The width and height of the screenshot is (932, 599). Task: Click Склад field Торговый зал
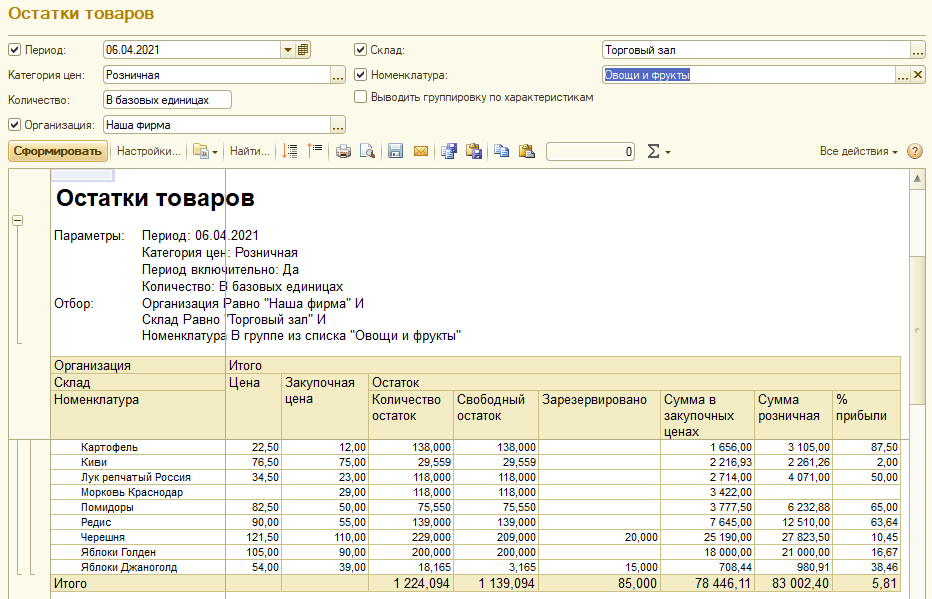coord(756,50)
